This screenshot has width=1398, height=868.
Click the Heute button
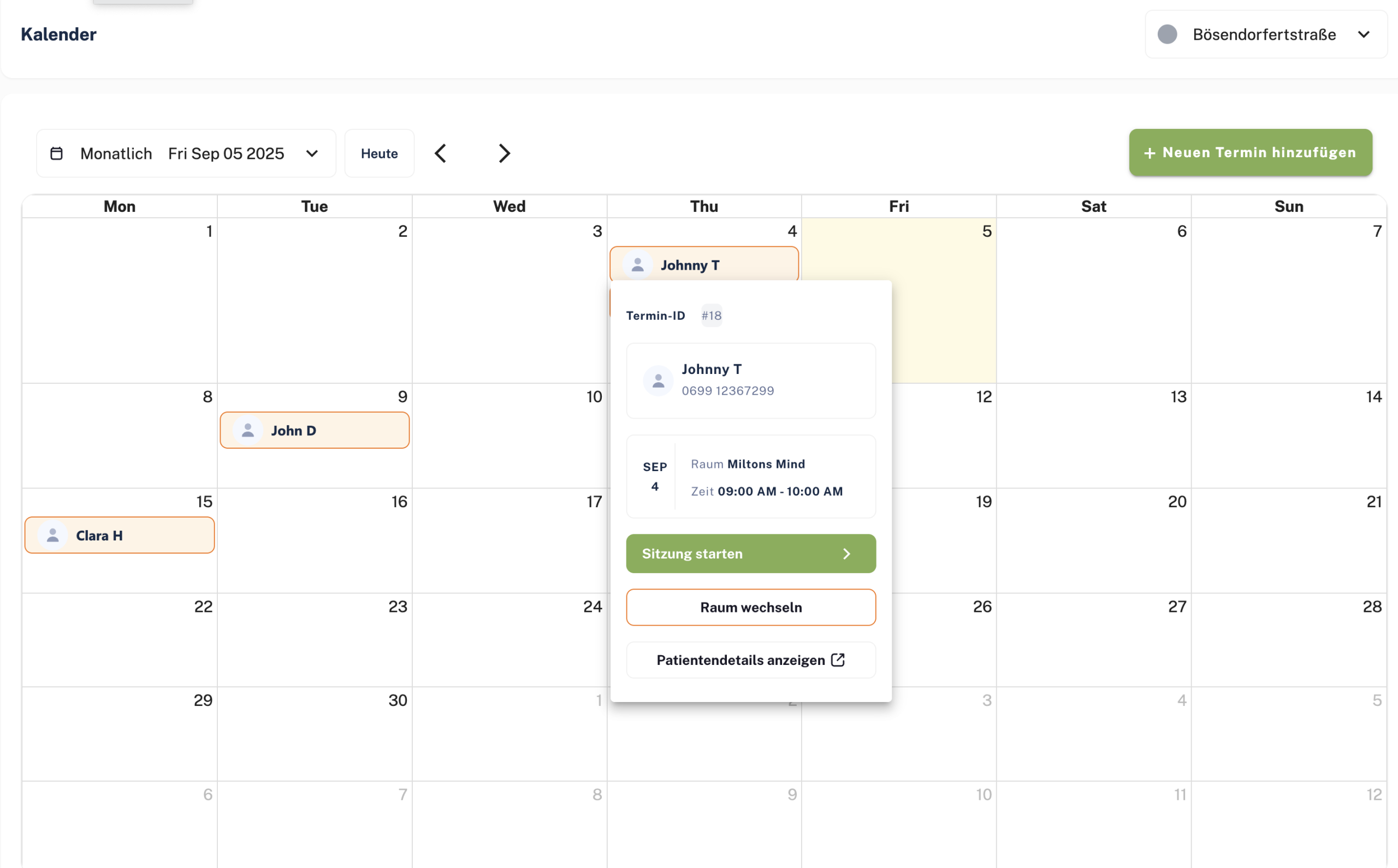coord(379,153)
